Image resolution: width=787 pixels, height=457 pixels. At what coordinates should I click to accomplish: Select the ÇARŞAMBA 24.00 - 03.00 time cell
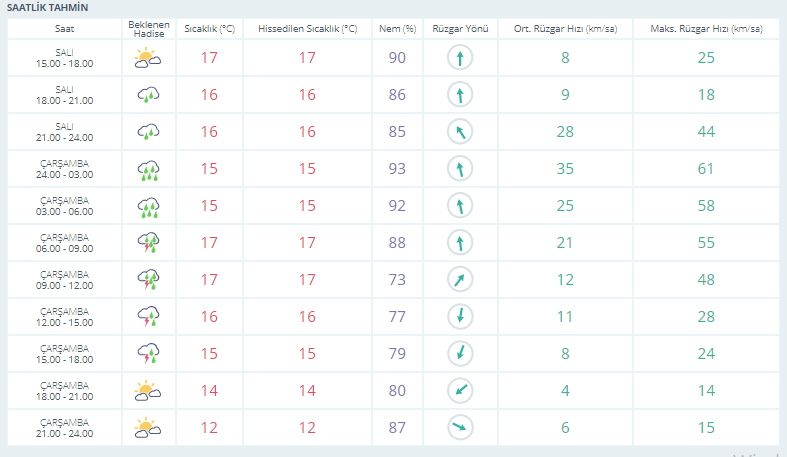(64, 169)
